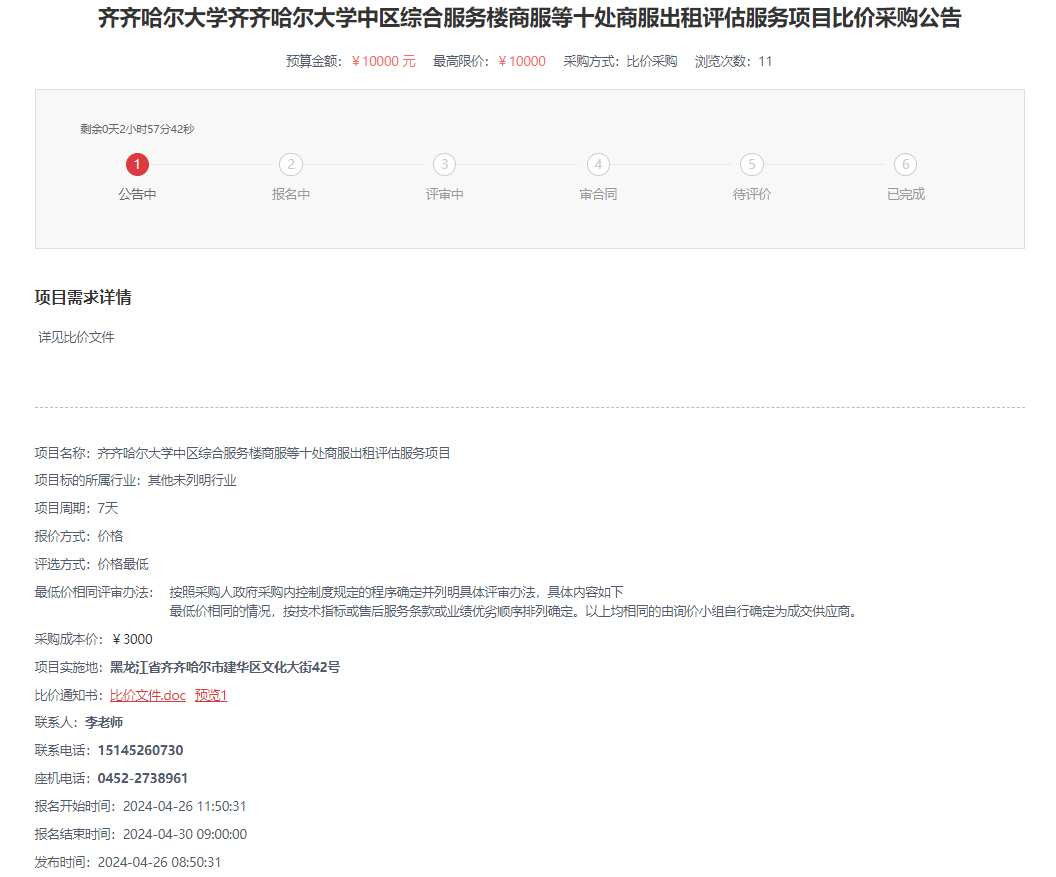Viewport: 1056px width, 877px height.
Task: Select the step 3 circle for 评审中
Action: click(444, 165)
